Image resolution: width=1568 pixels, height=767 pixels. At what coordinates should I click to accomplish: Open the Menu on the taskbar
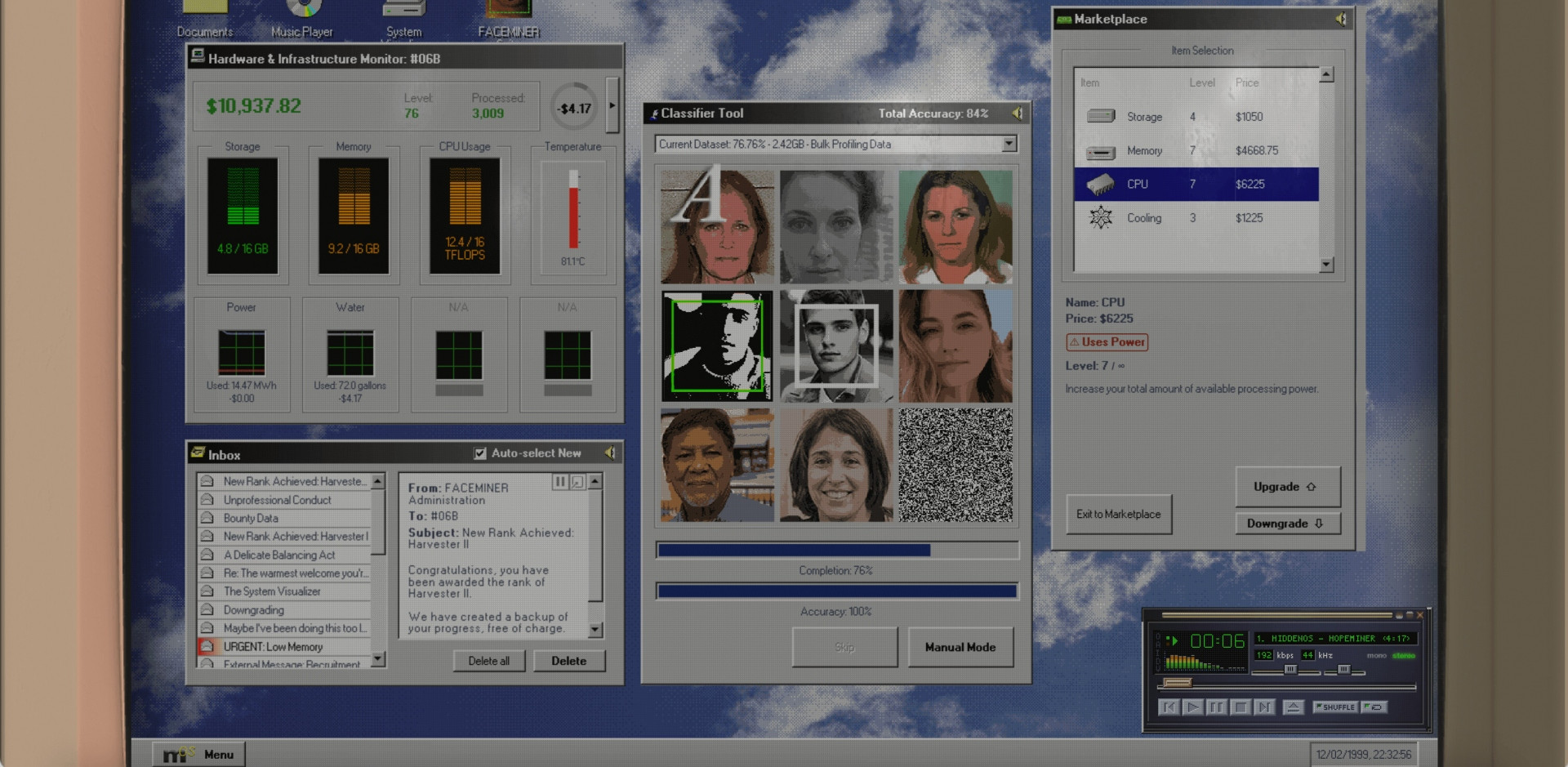click(x=198, y=754)
